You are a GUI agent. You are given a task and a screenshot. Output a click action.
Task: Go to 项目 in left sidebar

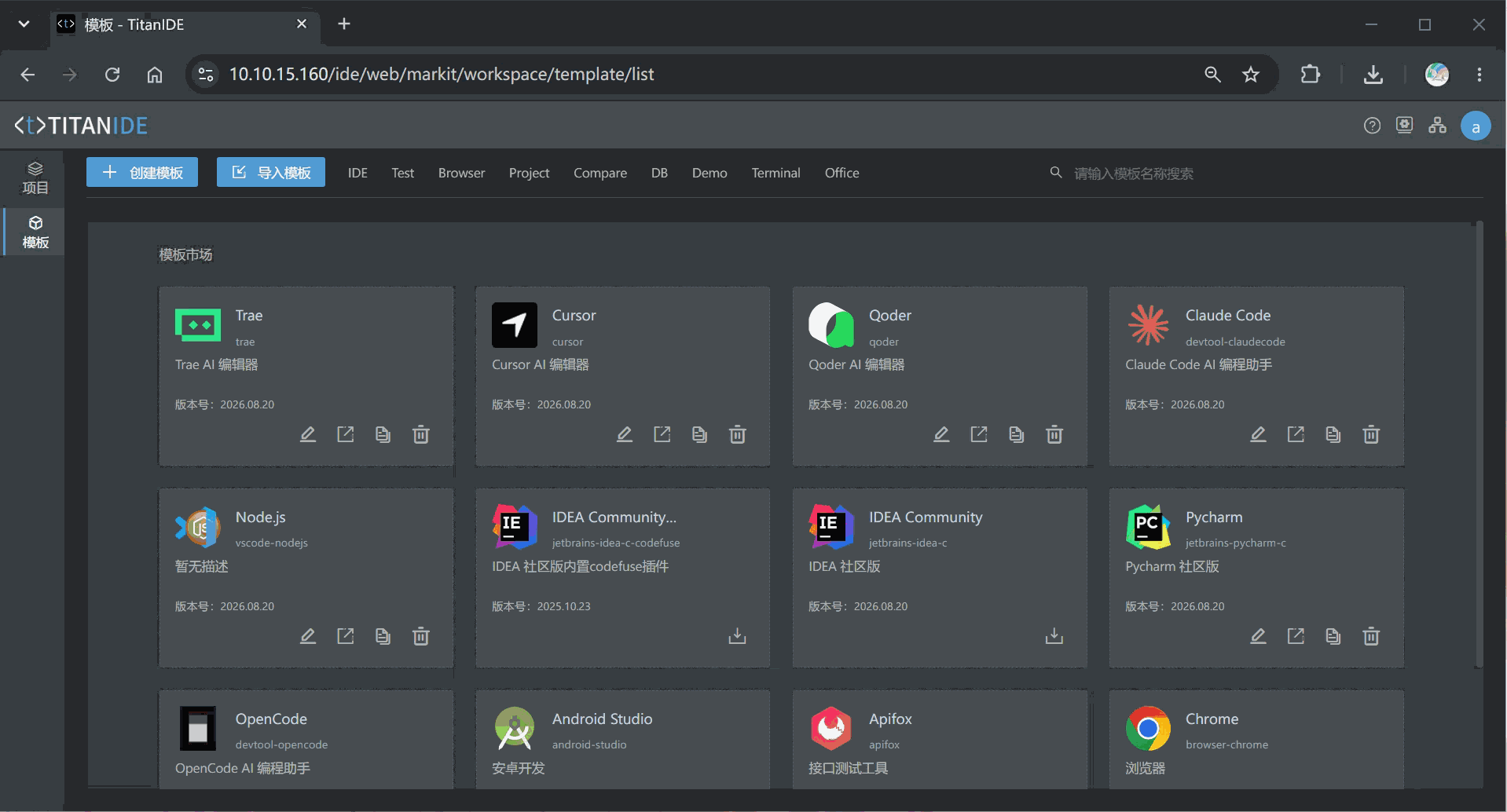click(x=35, y=178)
